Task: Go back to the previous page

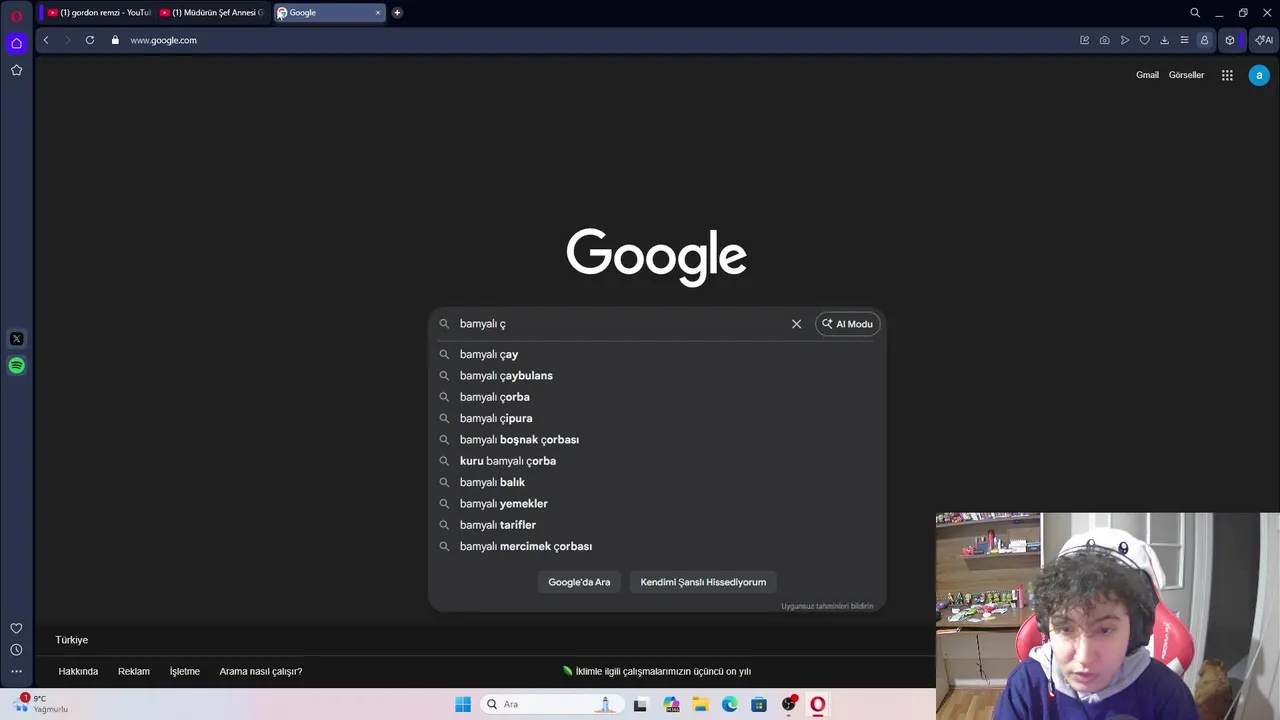Action: tap(46, 40)
